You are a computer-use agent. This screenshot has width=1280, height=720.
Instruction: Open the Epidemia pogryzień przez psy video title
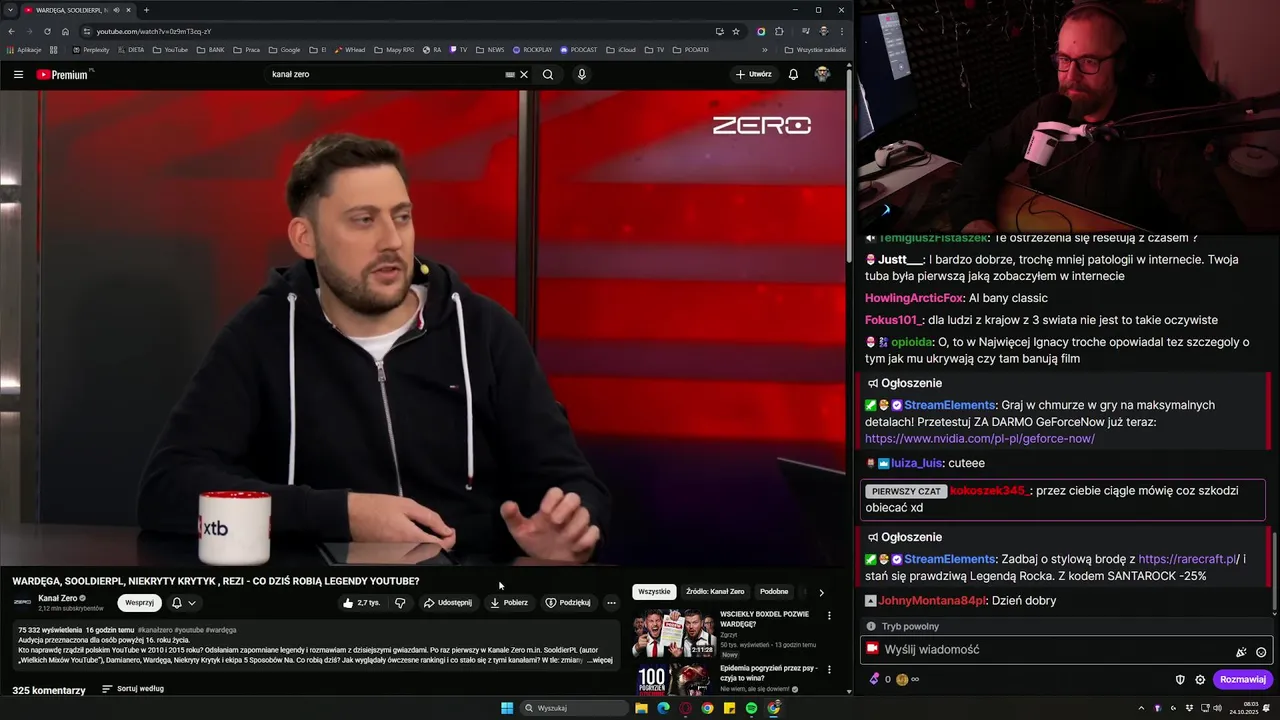[x=769, y=672]
